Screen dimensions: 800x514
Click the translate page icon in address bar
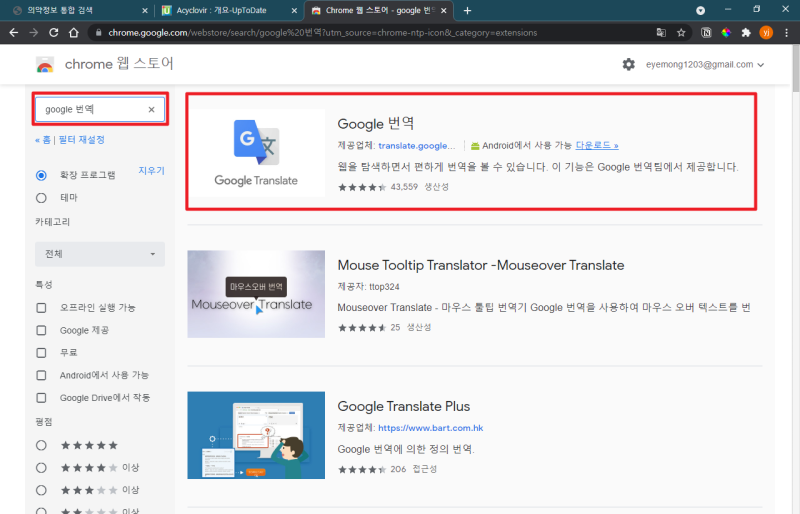(661, 33)
